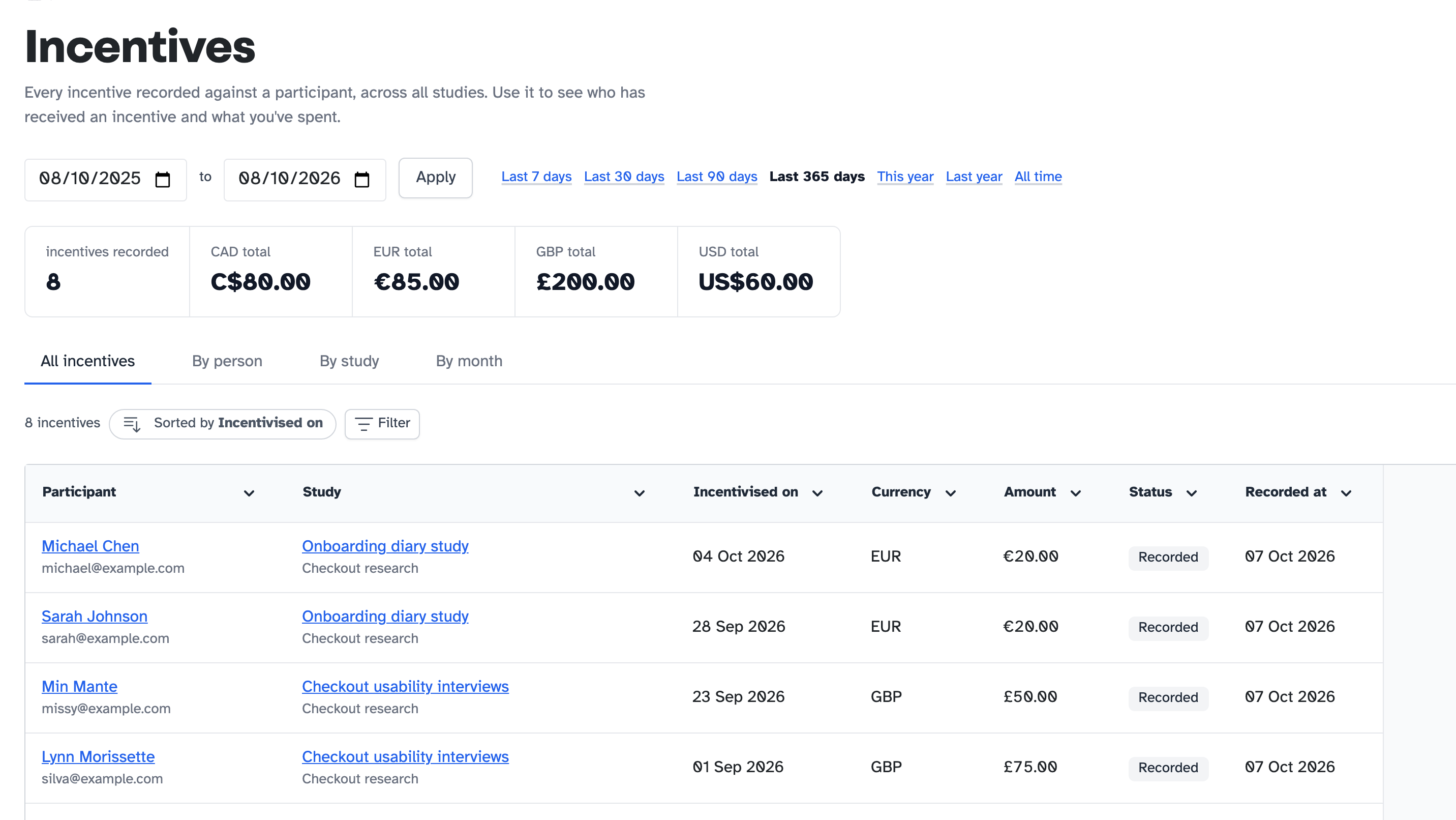Select This year range
This screenshot has height=820, width=1456.
tap(905, 177)
